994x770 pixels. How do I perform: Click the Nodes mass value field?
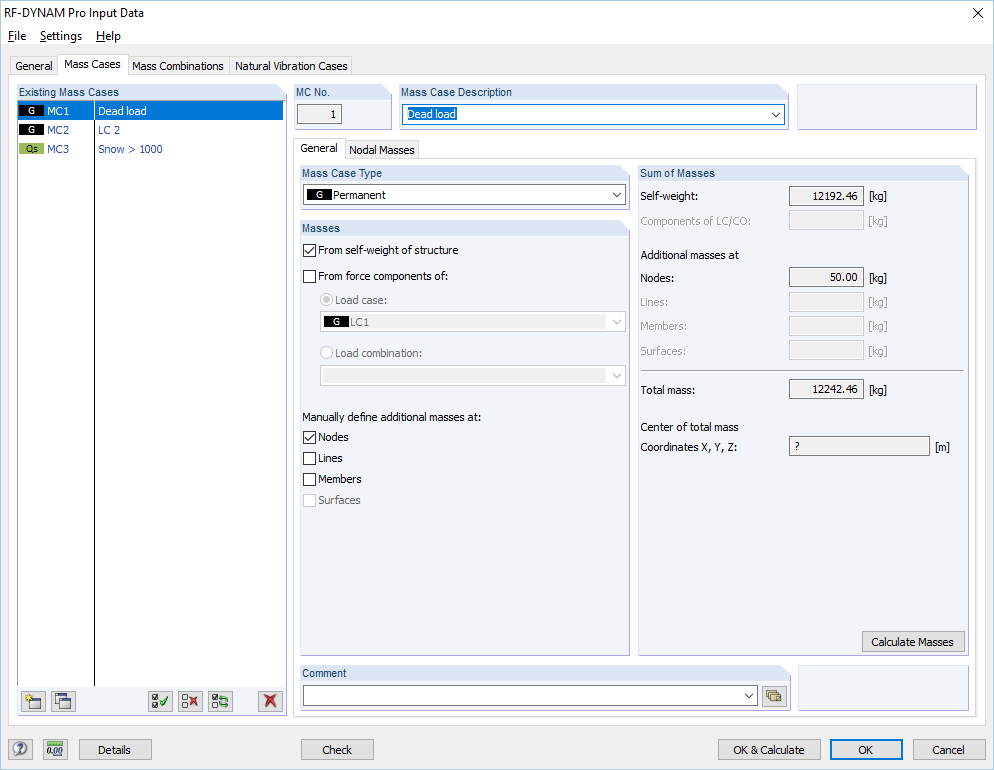(x=826, y=278)
